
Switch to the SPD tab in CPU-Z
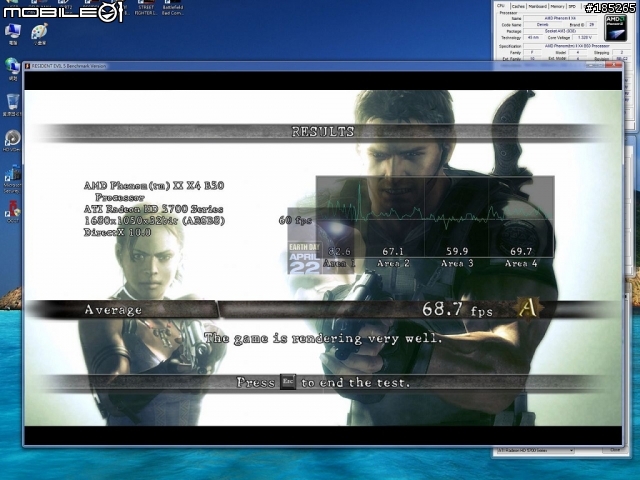coord(572,7)
